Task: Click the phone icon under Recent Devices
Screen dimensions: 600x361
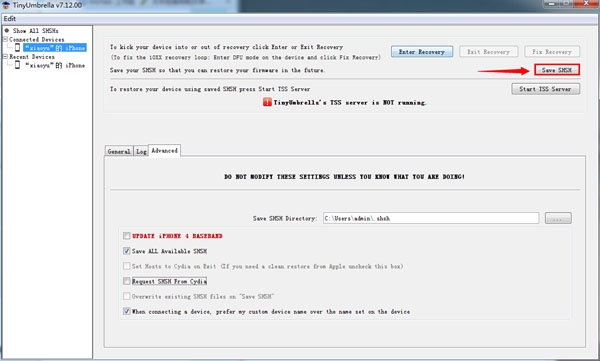Action: pos(17,65)
